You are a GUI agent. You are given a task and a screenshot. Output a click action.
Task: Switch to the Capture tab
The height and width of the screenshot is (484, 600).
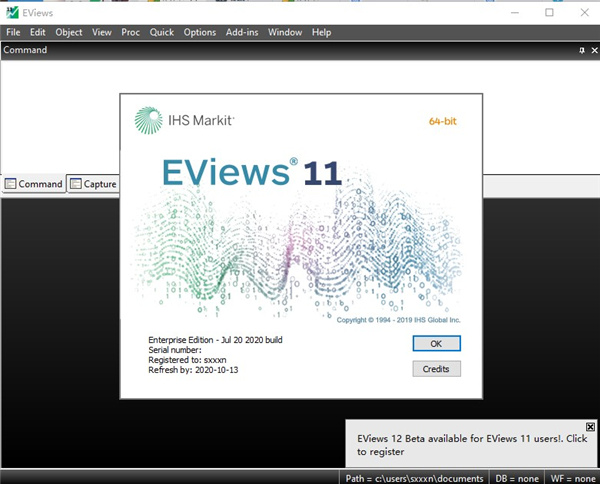[x=93, y=184]
